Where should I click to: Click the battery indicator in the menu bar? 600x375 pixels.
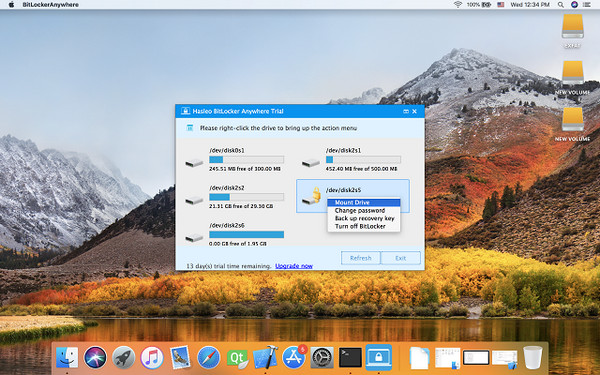coord(479,5)
